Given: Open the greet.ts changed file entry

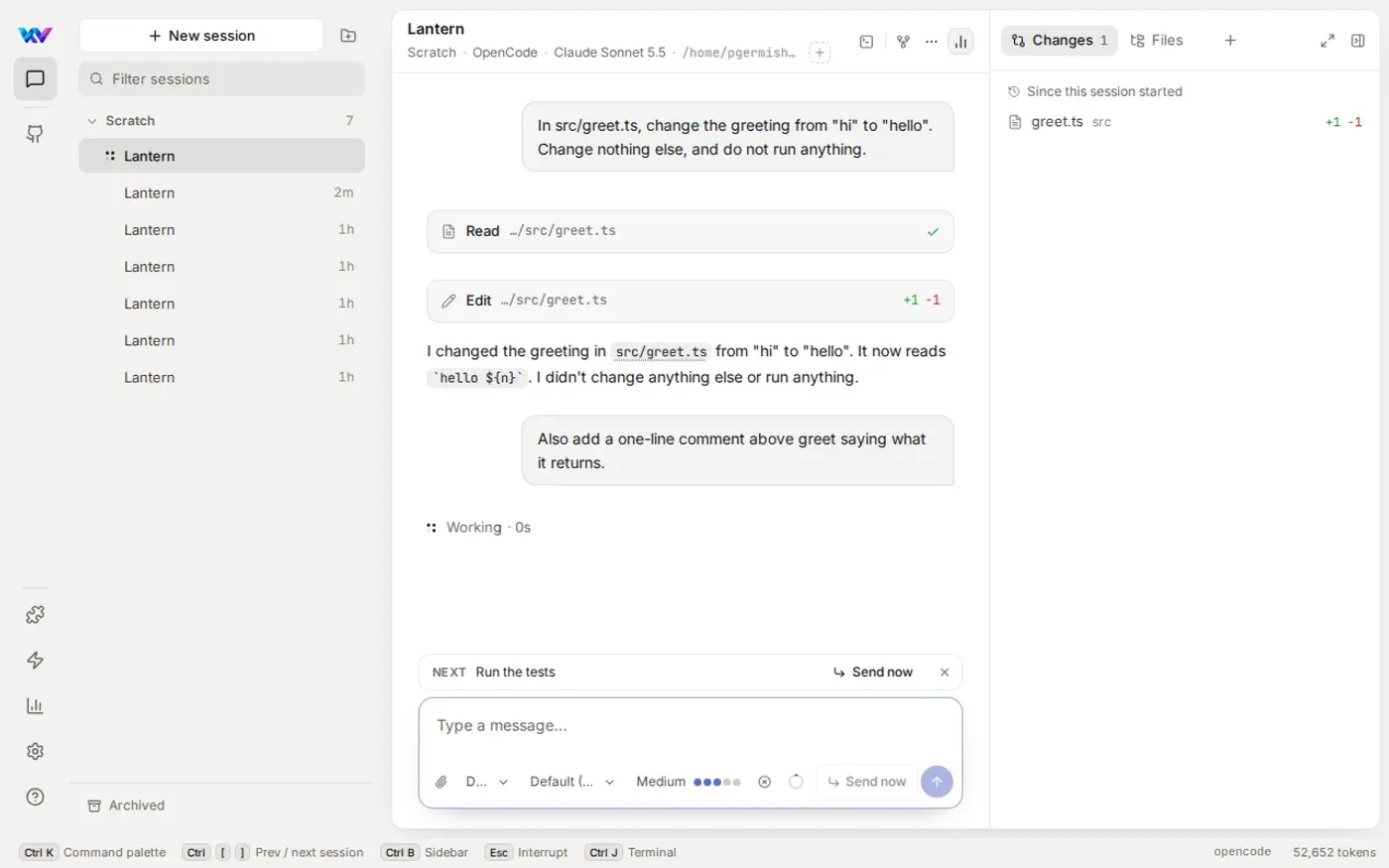Looking at the screenshot, I should (1185, 122).
